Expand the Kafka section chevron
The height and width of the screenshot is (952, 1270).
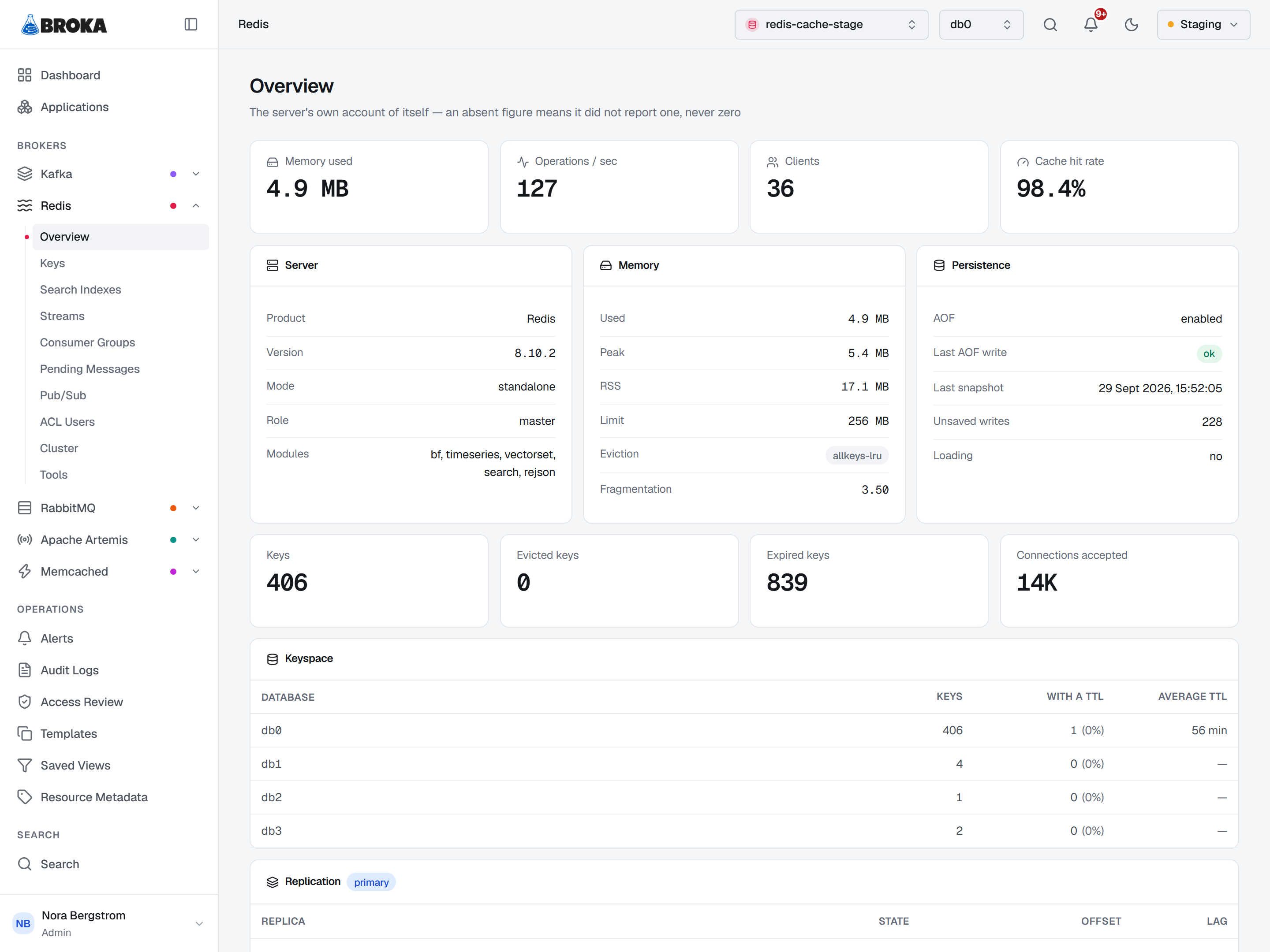196,174
